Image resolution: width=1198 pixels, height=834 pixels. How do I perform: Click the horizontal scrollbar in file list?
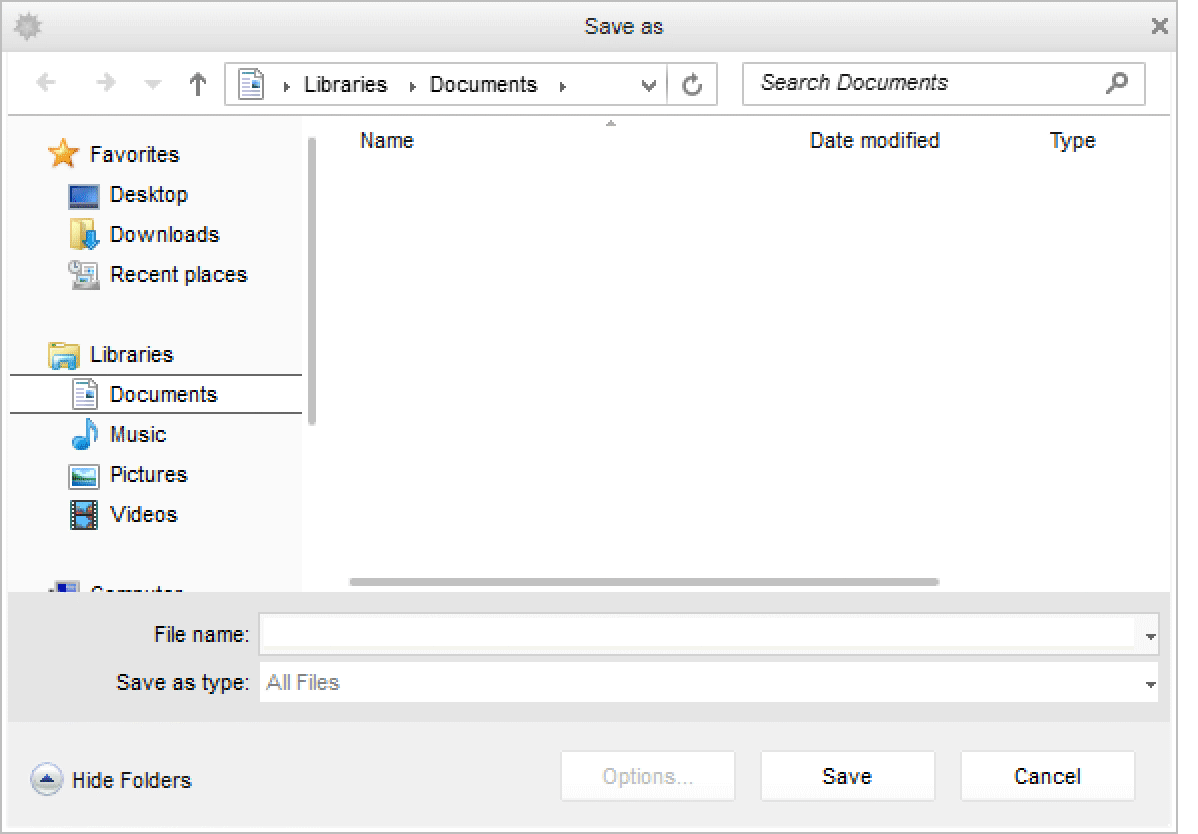point(644,581)
